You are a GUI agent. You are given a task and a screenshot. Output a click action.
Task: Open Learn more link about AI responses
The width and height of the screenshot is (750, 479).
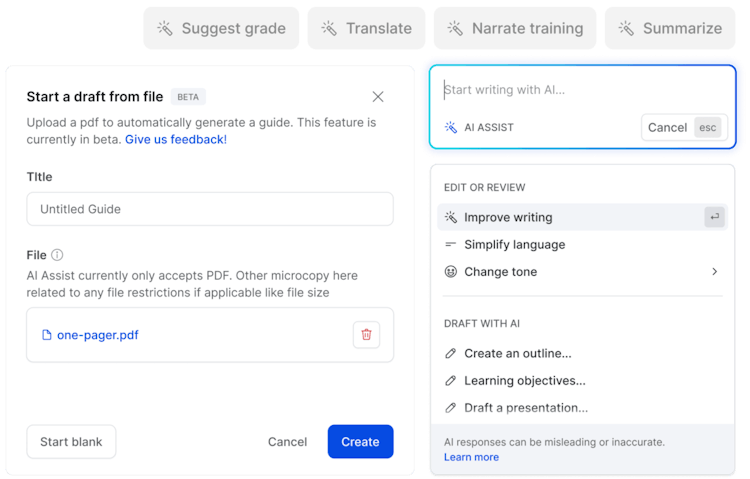click(471, 457)
